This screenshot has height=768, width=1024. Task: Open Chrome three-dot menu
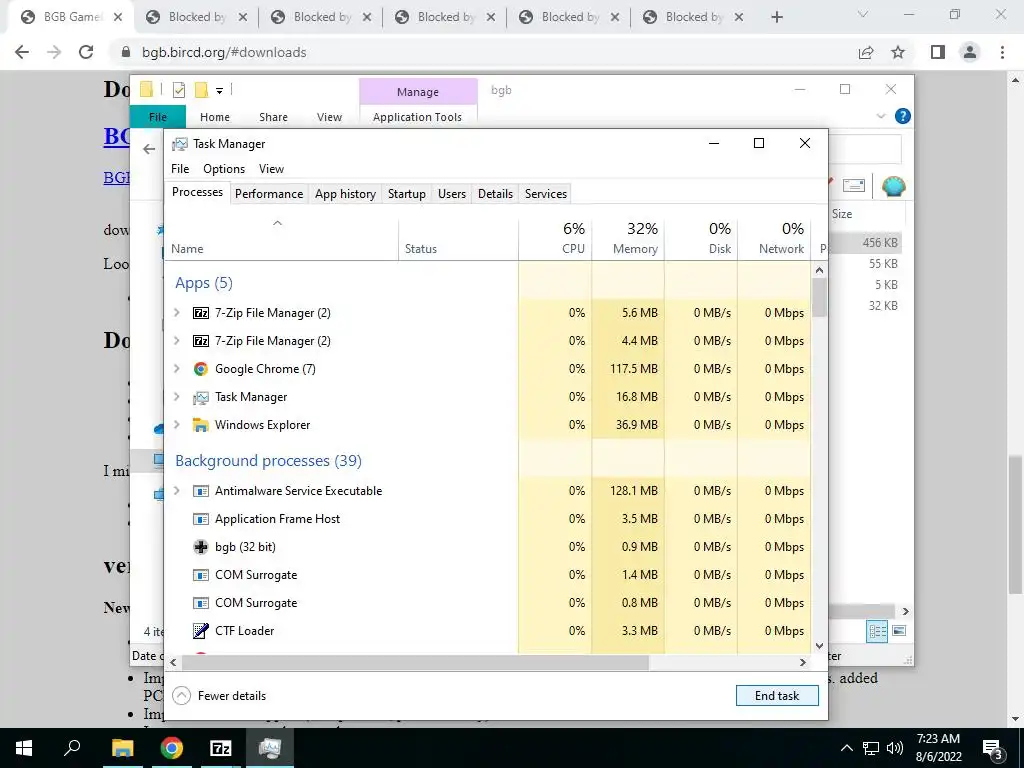(1002, 52)
